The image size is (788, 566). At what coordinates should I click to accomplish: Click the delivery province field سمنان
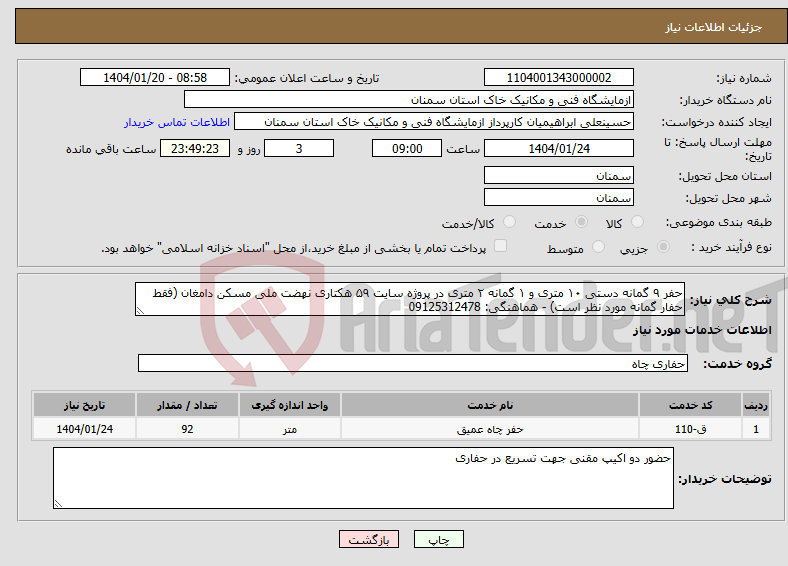coord(558,175)
